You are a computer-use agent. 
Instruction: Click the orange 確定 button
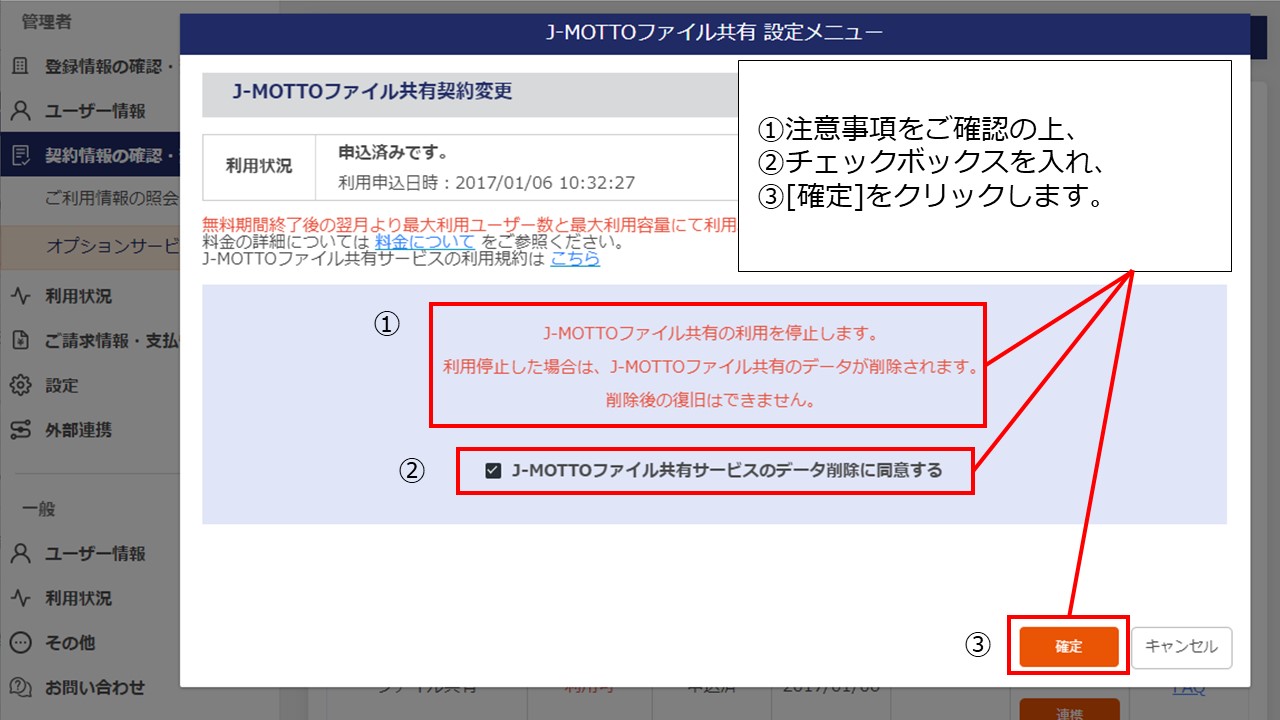(x=1068, y=647)
